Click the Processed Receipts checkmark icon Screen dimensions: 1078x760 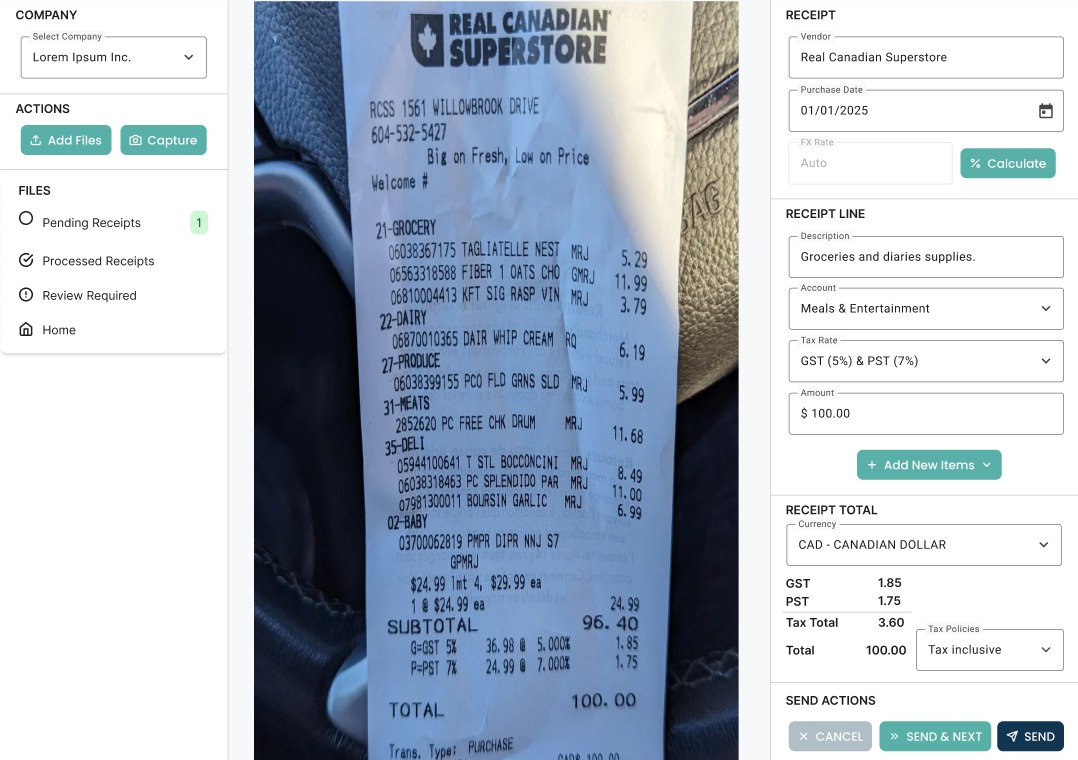pyautogui.click(x=26, y=260)
